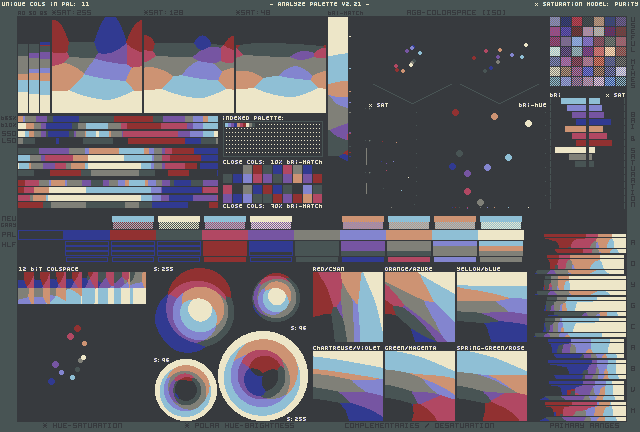640x432 pixels.
Task: Open the indexed palette dotted grid
Action: tap(272, 139)
